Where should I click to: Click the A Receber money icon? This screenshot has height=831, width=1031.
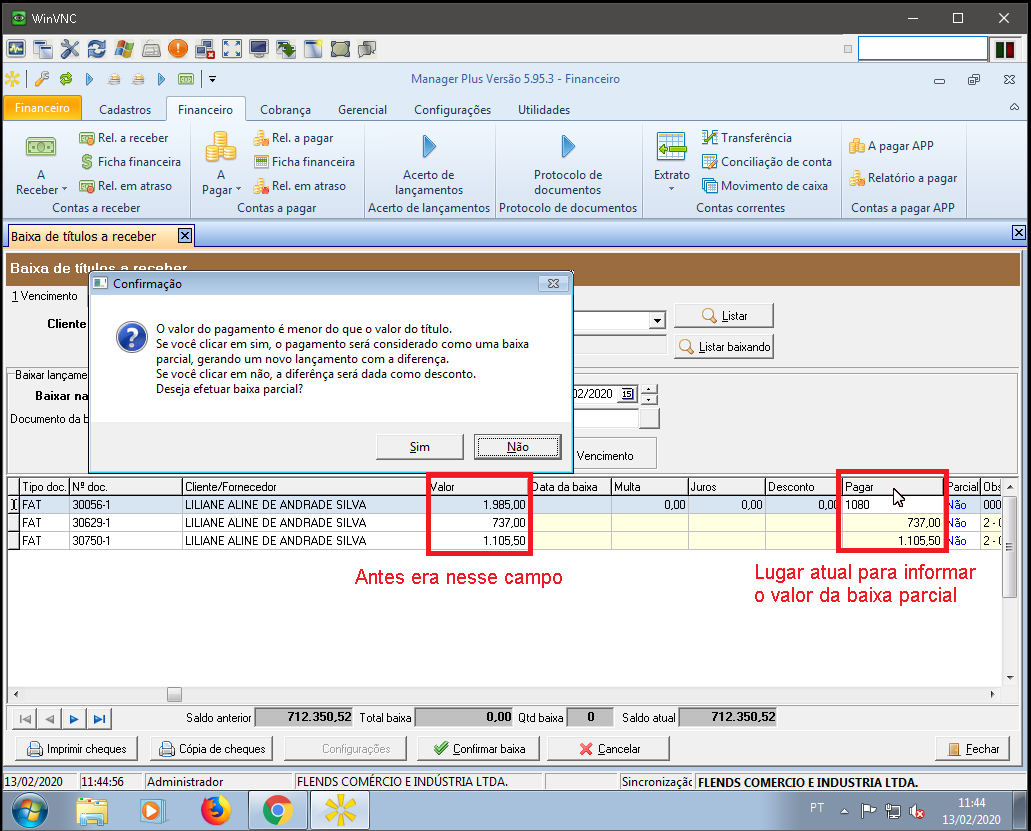point(40,148)
